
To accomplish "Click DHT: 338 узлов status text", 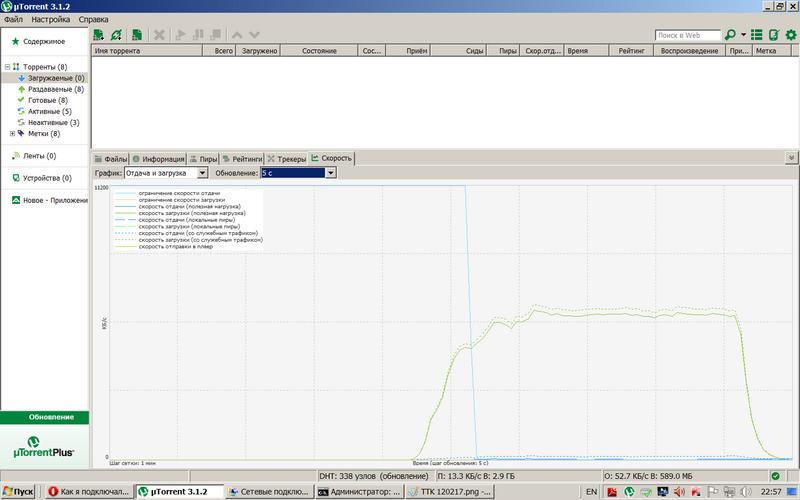I will (373, 476).
